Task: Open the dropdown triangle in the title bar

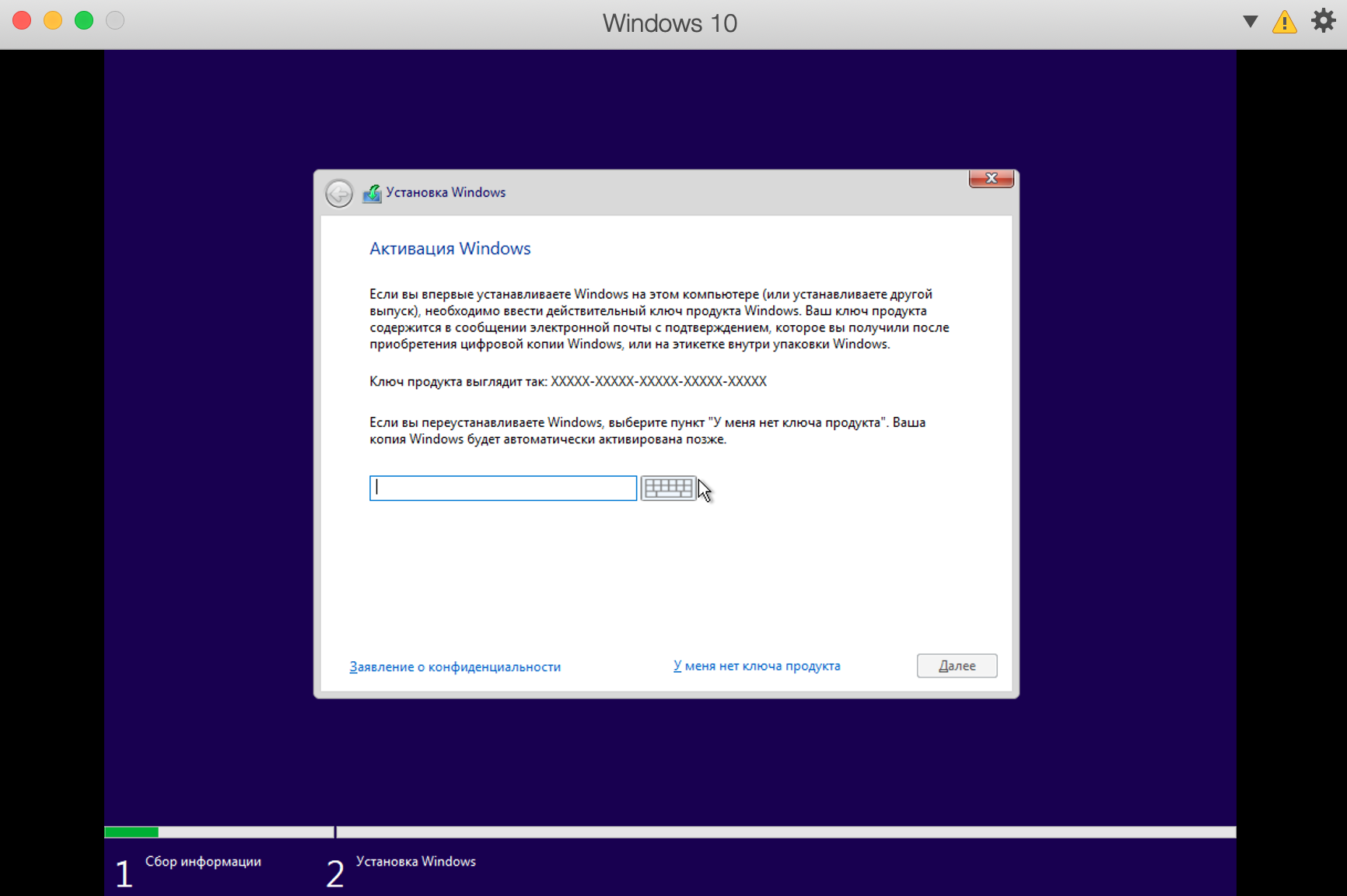Action: click(1250, 22)
